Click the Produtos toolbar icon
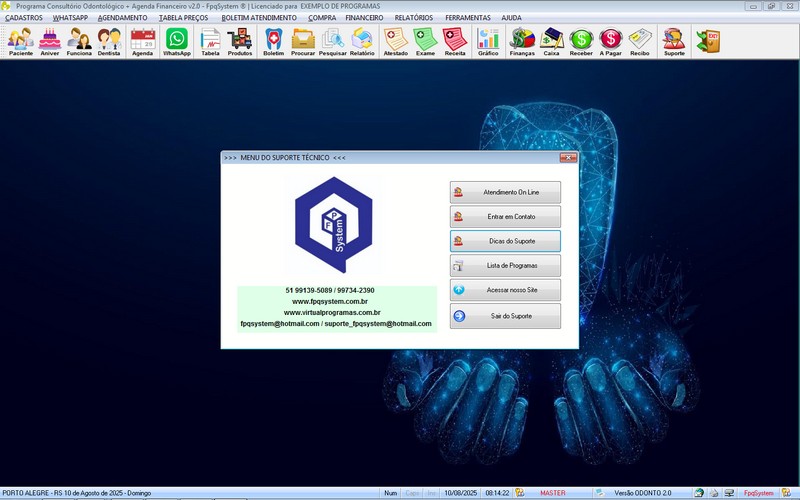Screen dimensions: 800x500 (x=240, y=41)
